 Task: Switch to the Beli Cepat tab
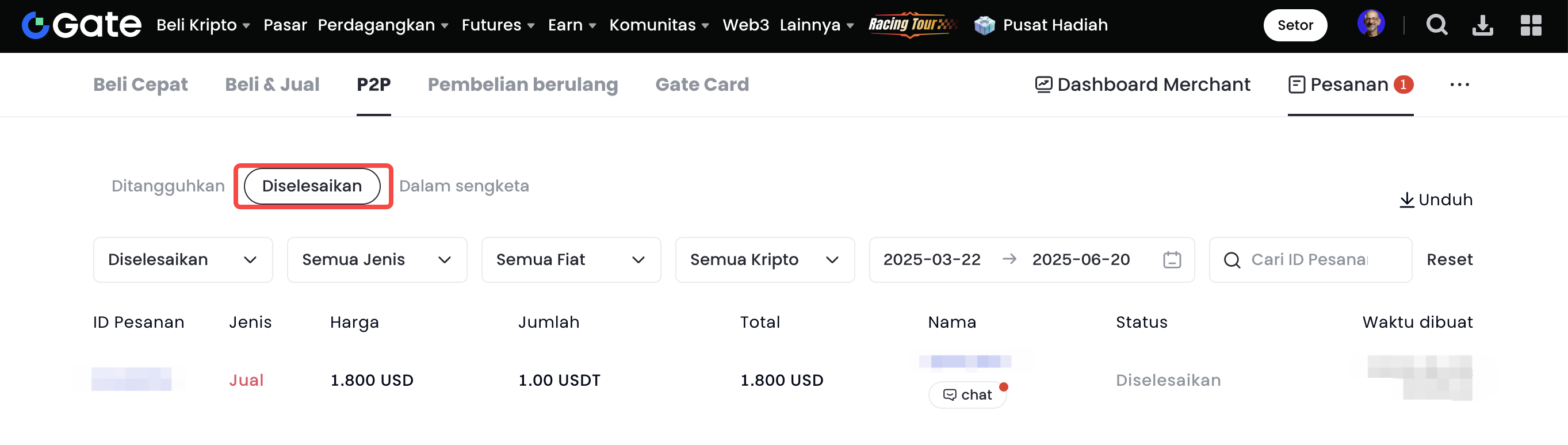pos(140,85)
